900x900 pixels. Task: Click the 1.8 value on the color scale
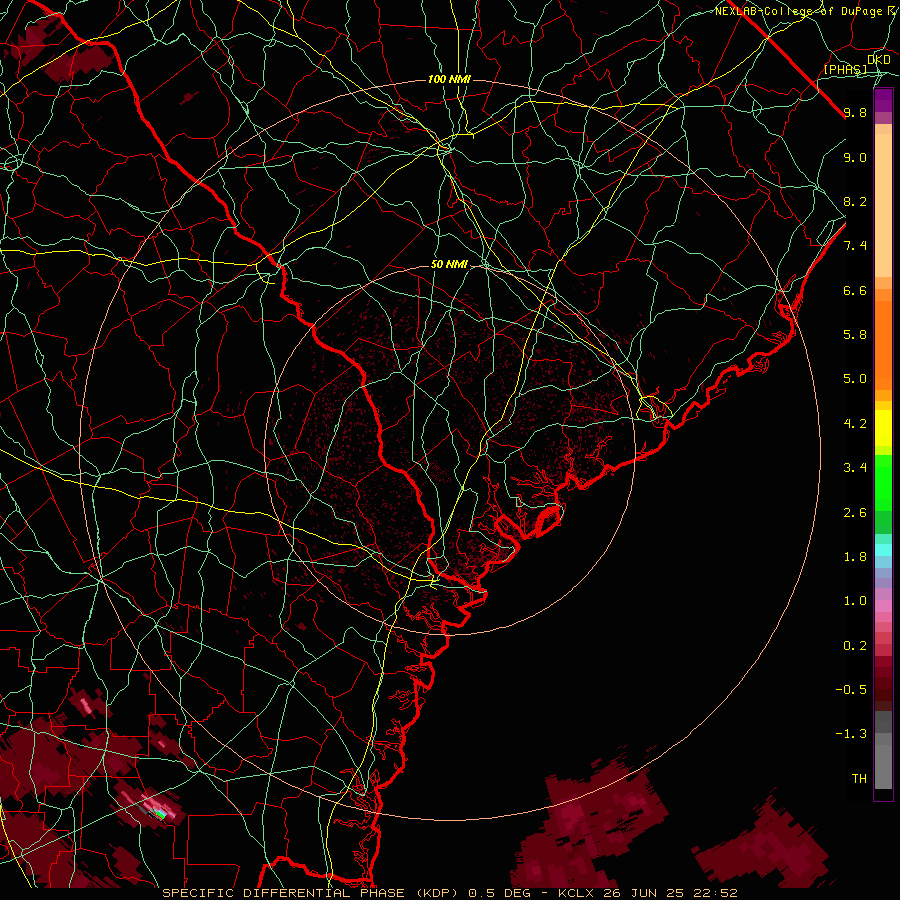point(855,557)
